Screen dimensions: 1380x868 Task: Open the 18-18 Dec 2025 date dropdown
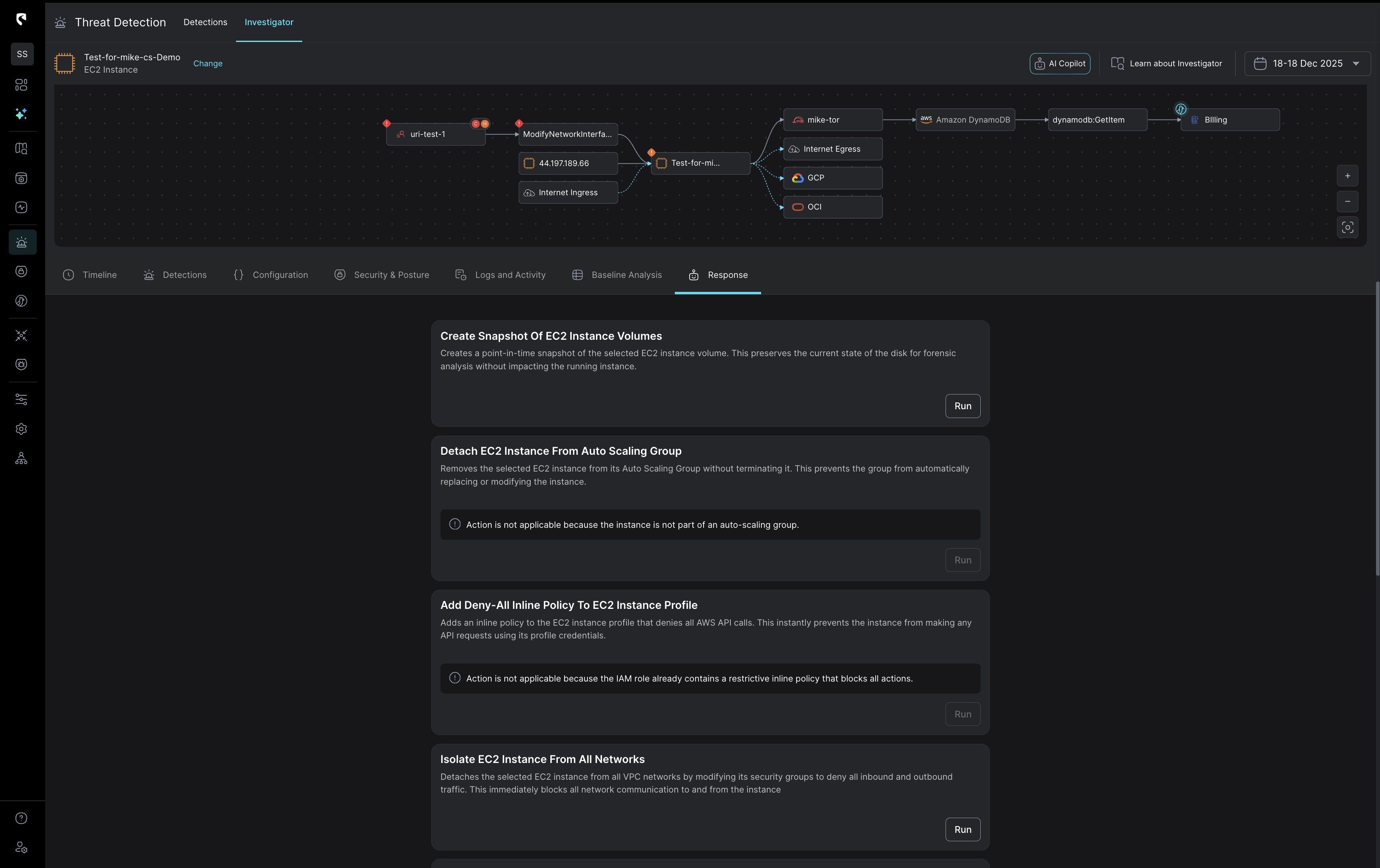click(1307, 63)
